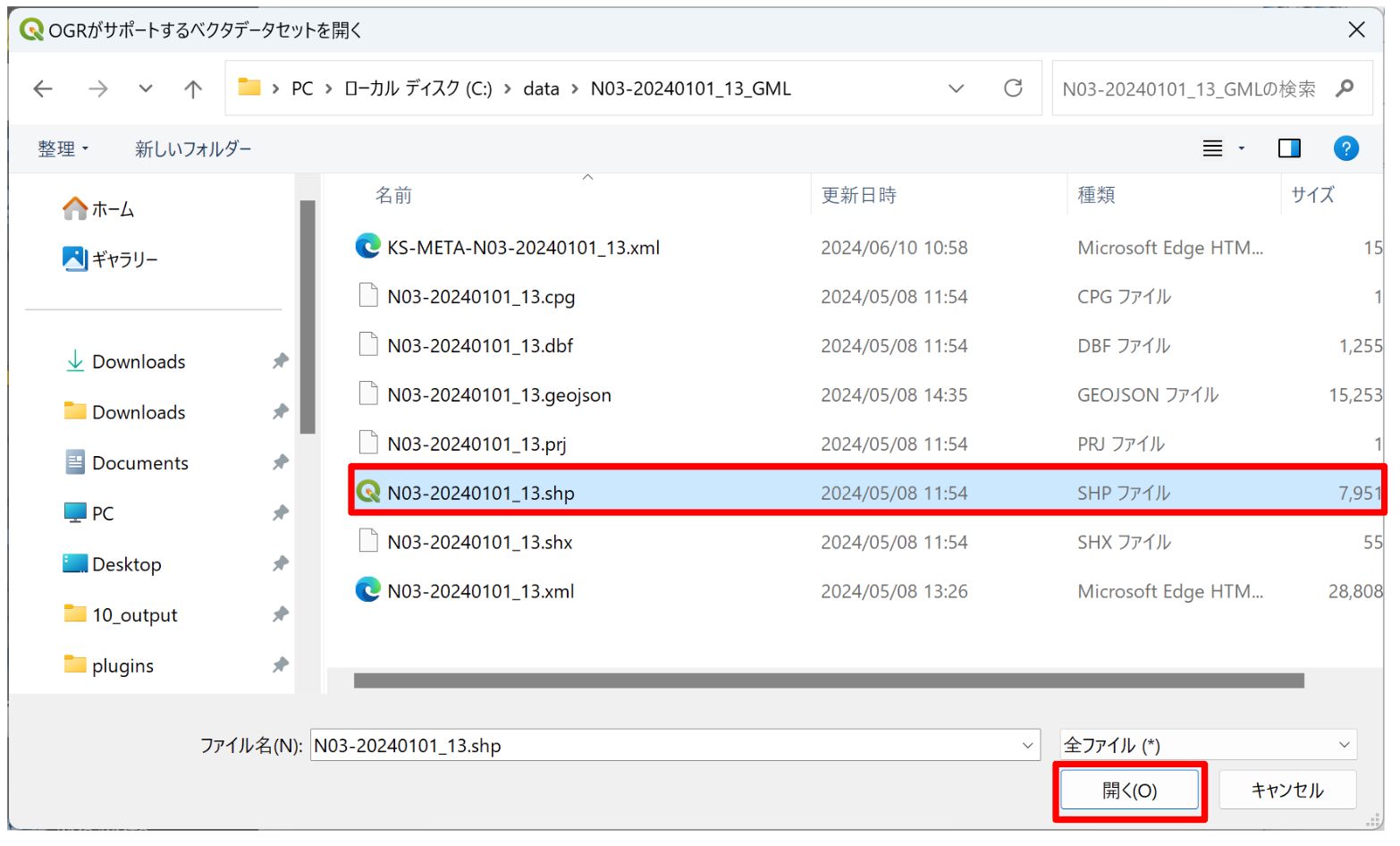This screenshot has height=846, width=1400.
Task: Expand the view options arrow
Action: coord(1241,148)
